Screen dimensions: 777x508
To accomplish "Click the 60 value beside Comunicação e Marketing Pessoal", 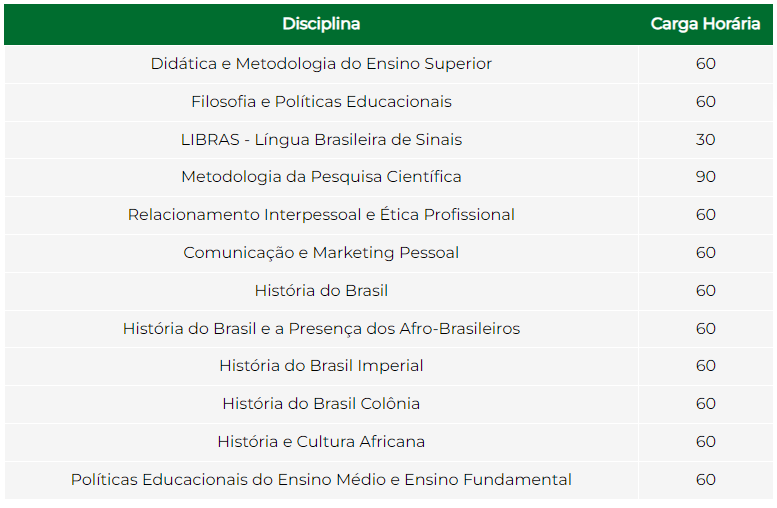I will [x=705, y=253].
